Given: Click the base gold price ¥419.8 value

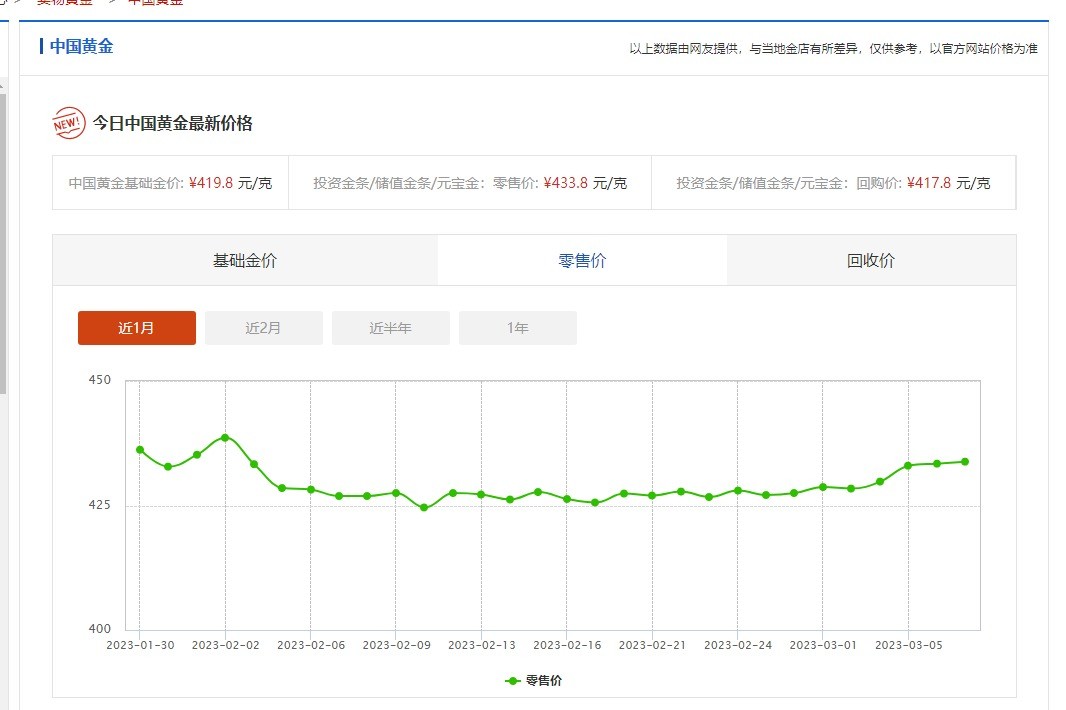Looking at the screenshot, I should pos(211,183).
